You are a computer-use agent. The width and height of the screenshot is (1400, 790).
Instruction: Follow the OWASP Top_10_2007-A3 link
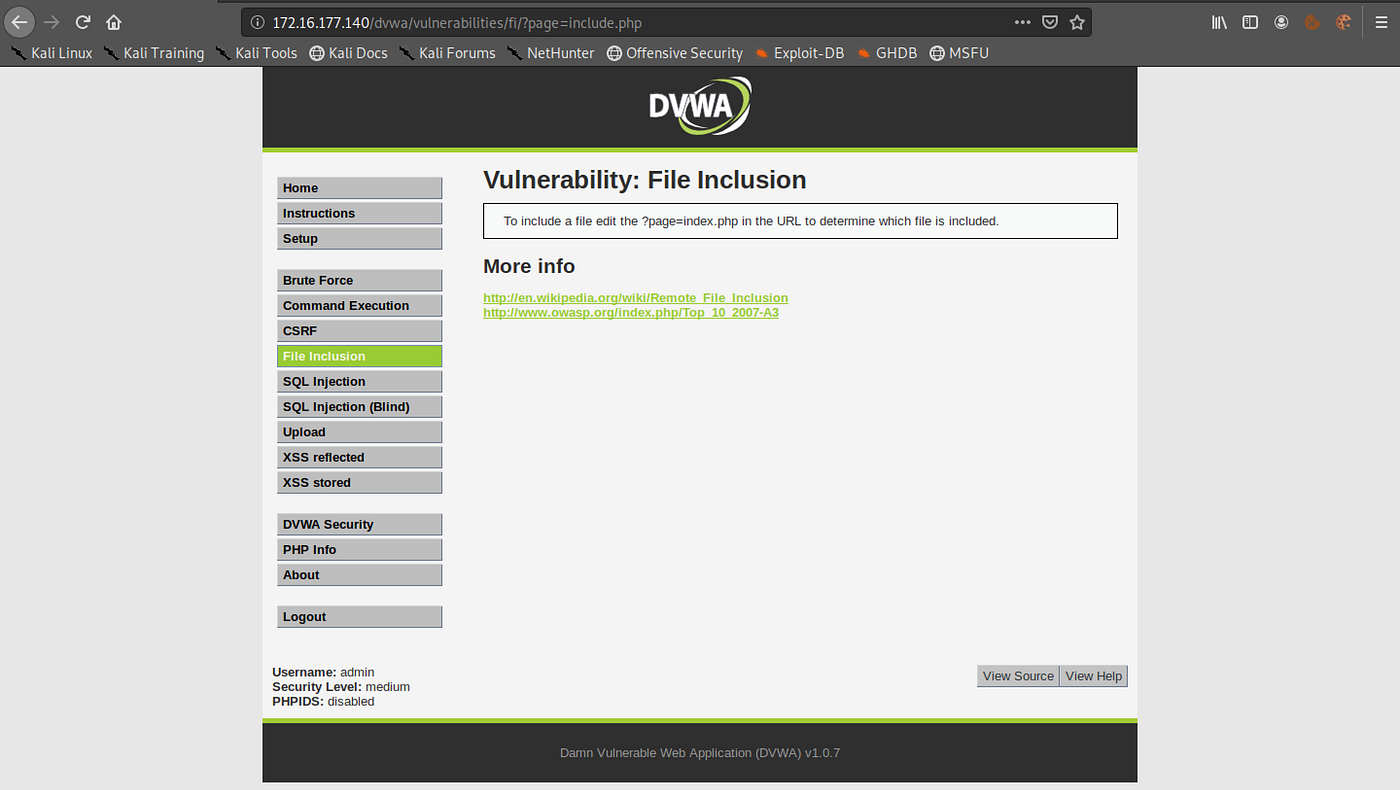pos(631,313)
